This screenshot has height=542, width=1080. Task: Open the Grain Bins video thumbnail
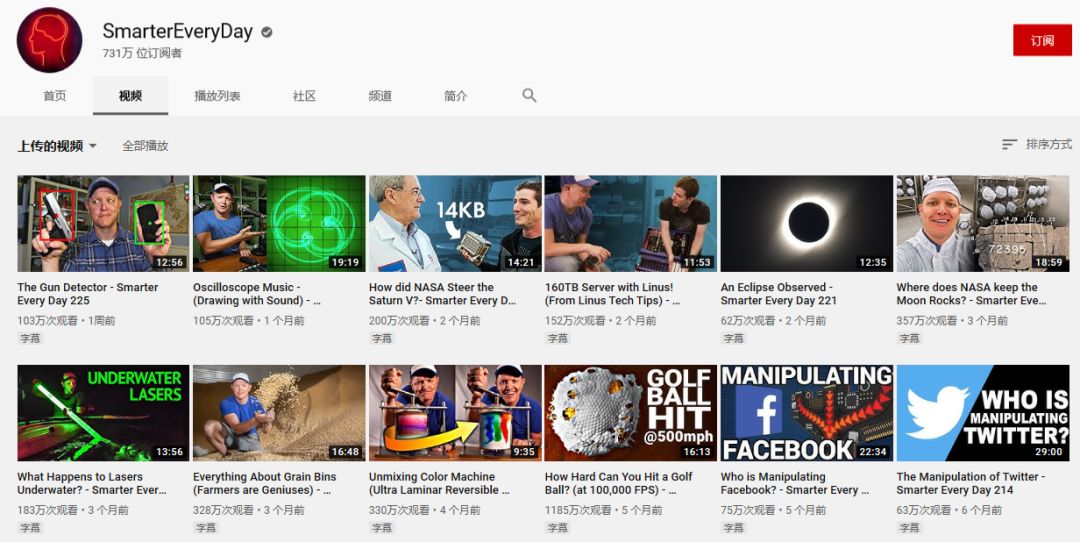click(279, 413)
